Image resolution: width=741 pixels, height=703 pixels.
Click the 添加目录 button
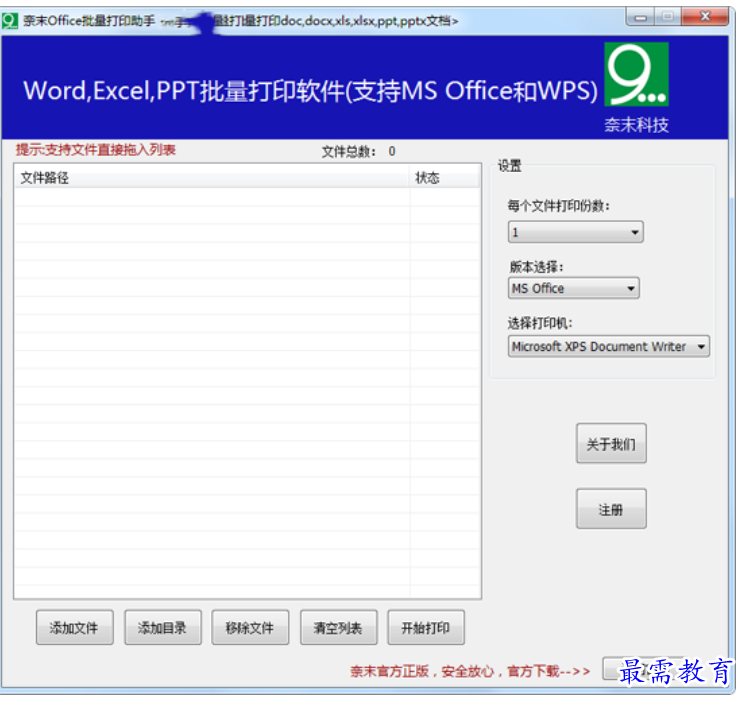[x=163, y=627]
